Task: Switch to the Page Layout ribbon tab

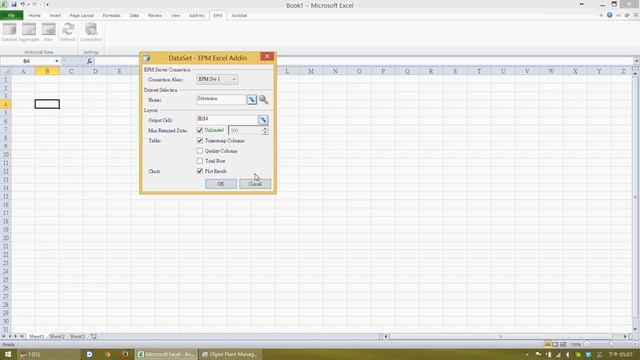Action: tap(82, 15)
